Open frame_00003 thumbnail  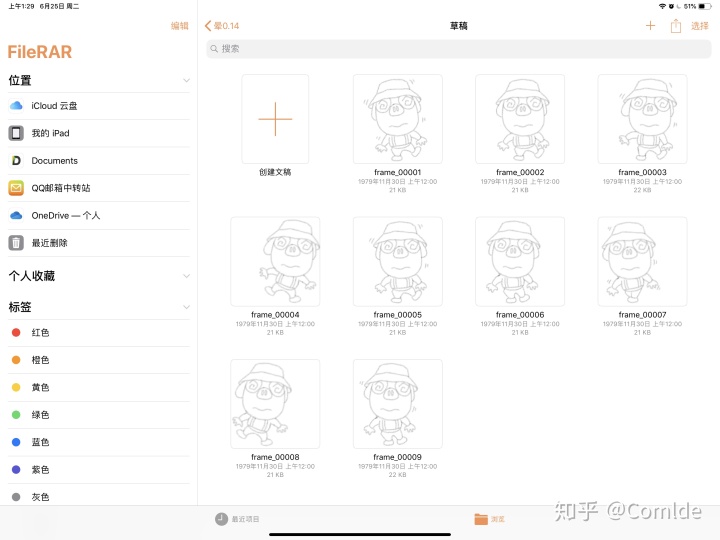pos(642,119)
